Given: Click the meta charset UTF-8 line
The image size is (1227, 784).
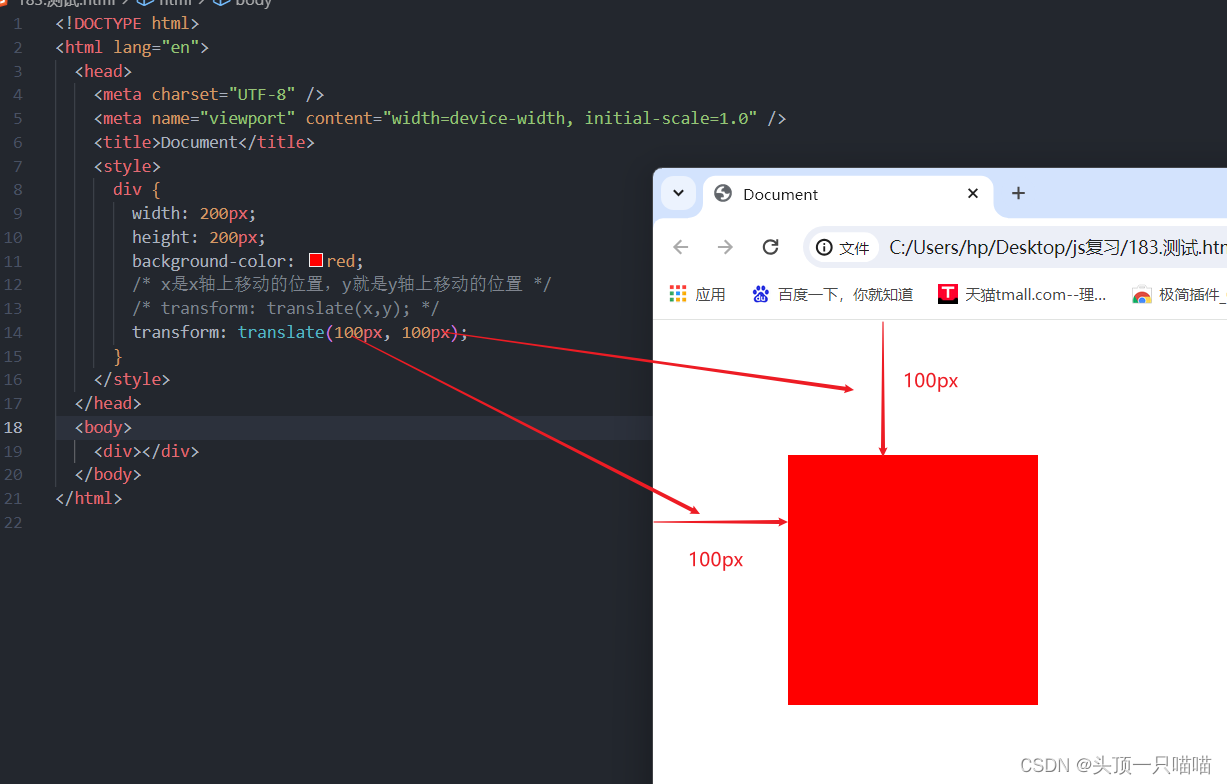Looking at the screenshot, I should [x=209, y=94].
